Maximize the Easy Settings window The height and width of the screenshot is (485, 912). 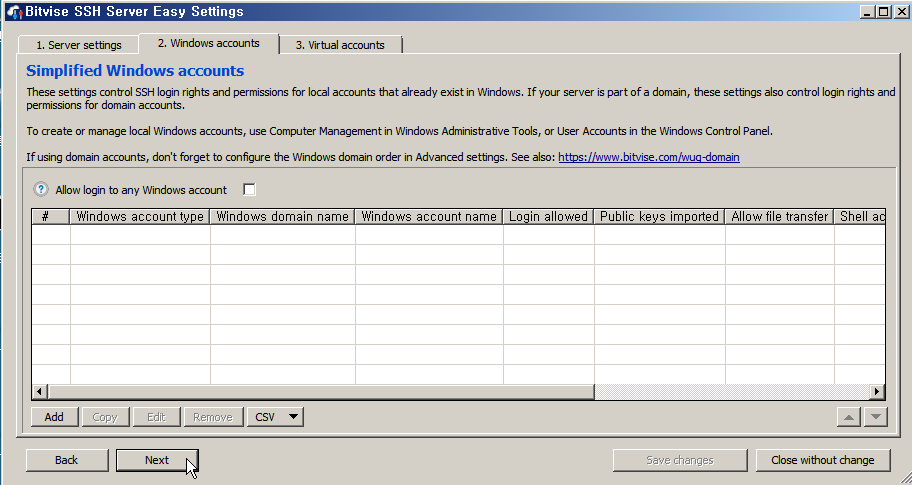click(x=883, y=12)
